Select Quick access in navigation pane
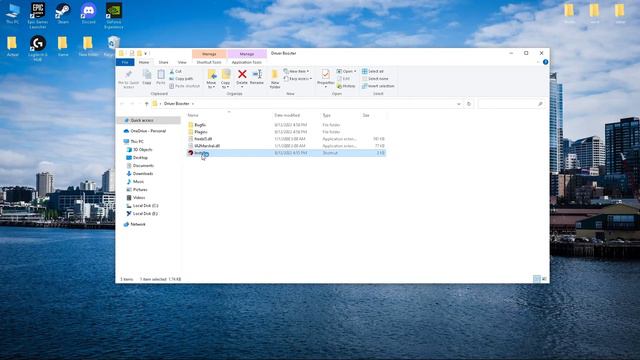 pyautogui.click(x=141, y=120)
